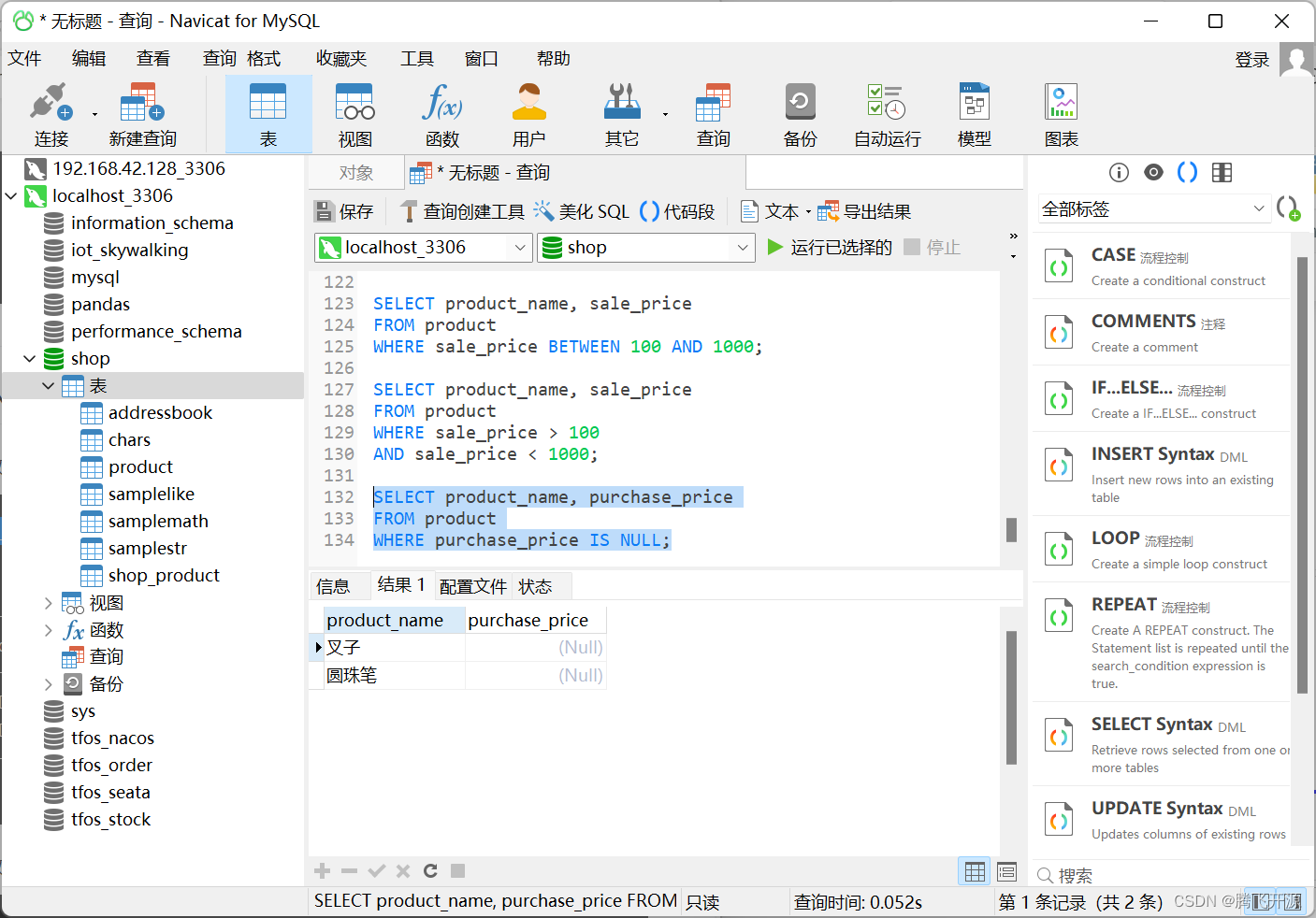Click the Login (登录) link
This screenshot has height=918, width=1316.
coord(1252,61)
